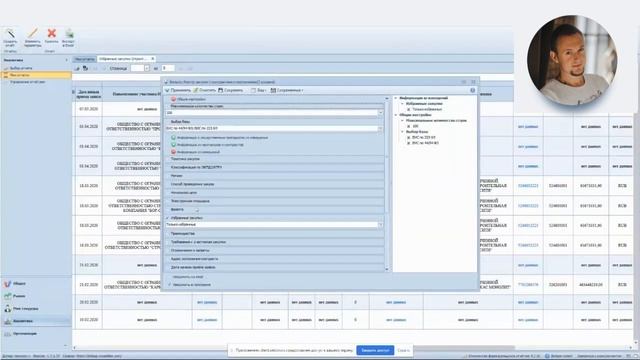Expand the Практика закупок filter section
This screenshot has width=640, height=360.
(x=274, y=159)
